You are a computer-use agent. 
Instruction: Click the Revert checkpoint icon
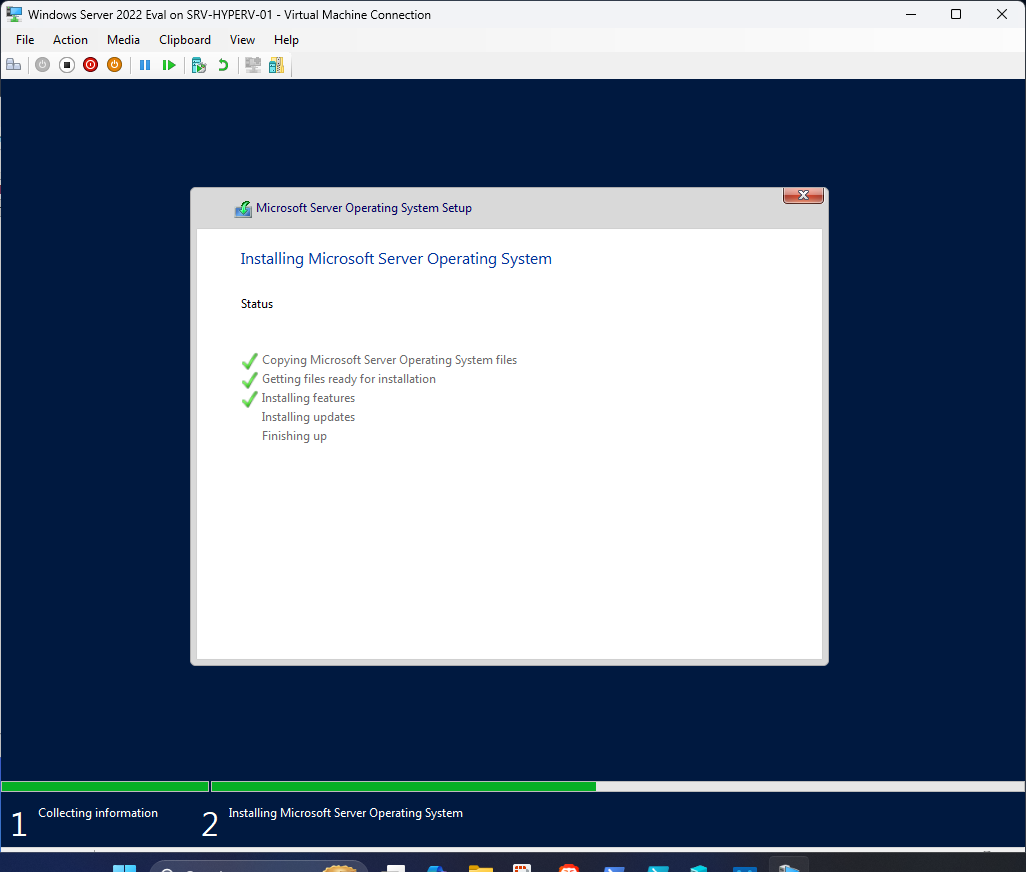222,64
